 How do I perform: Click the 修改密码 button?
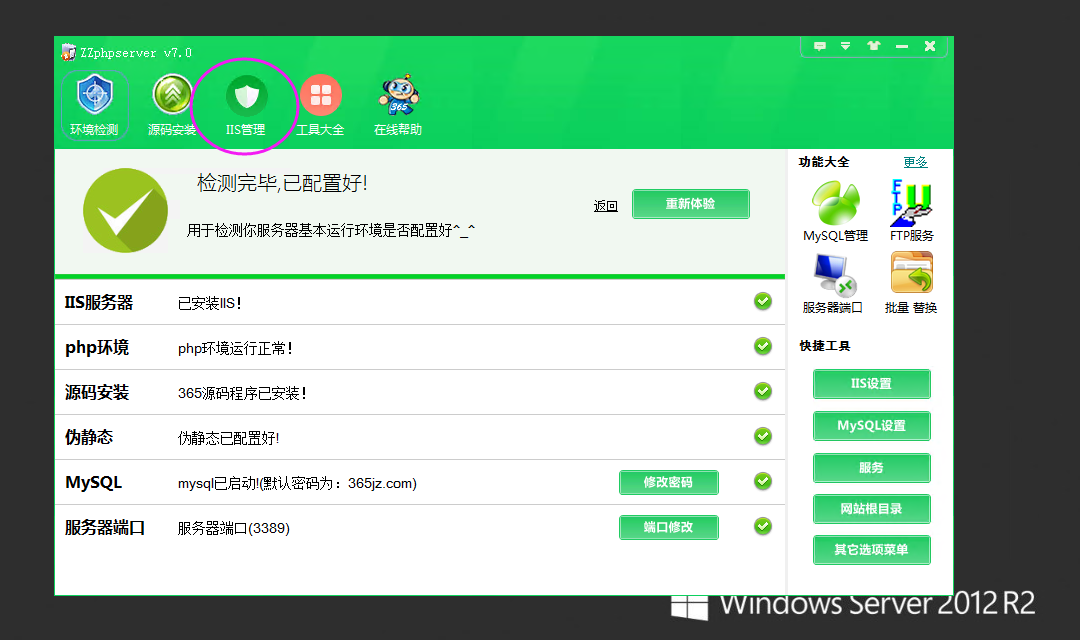[x=669, y=482]
